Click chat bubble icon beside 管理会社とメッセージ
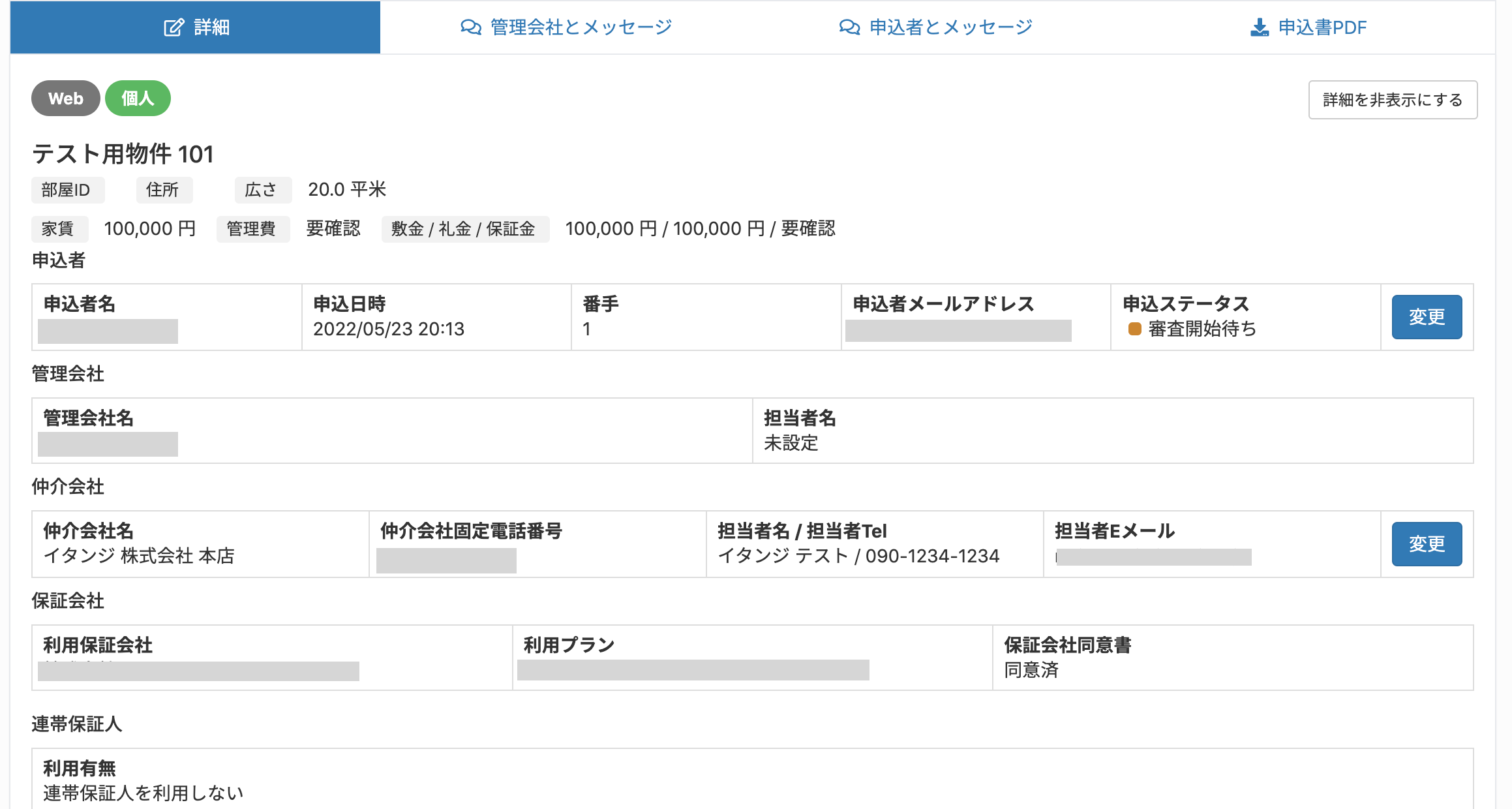Image resolution: width=1512 pixels, height=809 pixels. pyautogui.click(x=471, y=27)
